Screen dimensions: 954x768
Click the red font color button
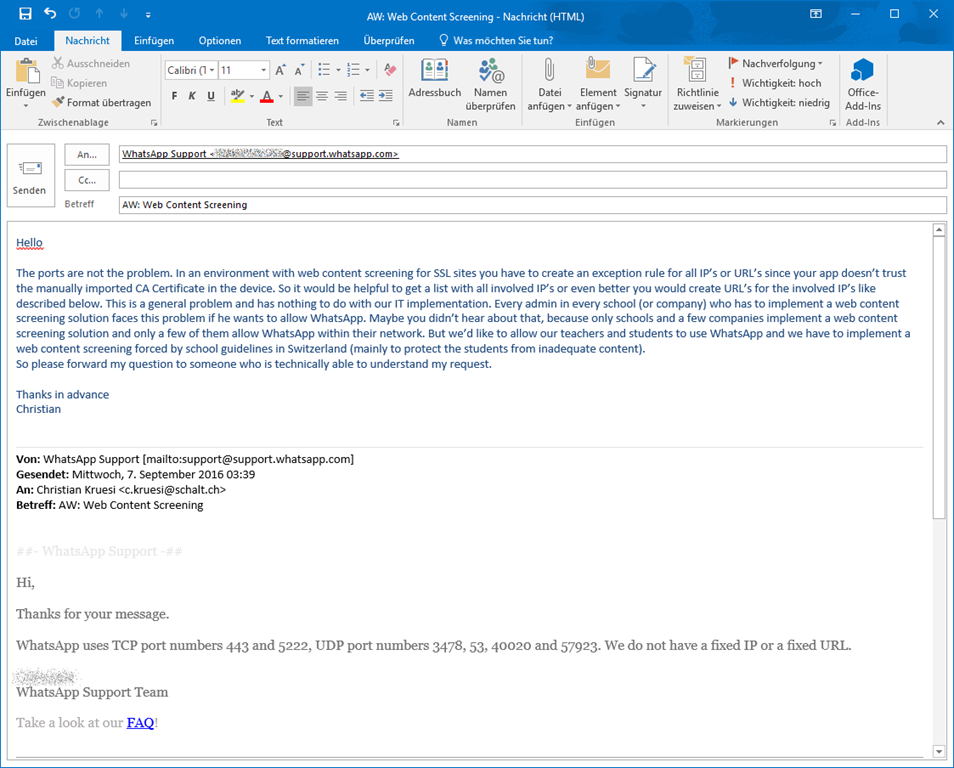tap(267, 96)
